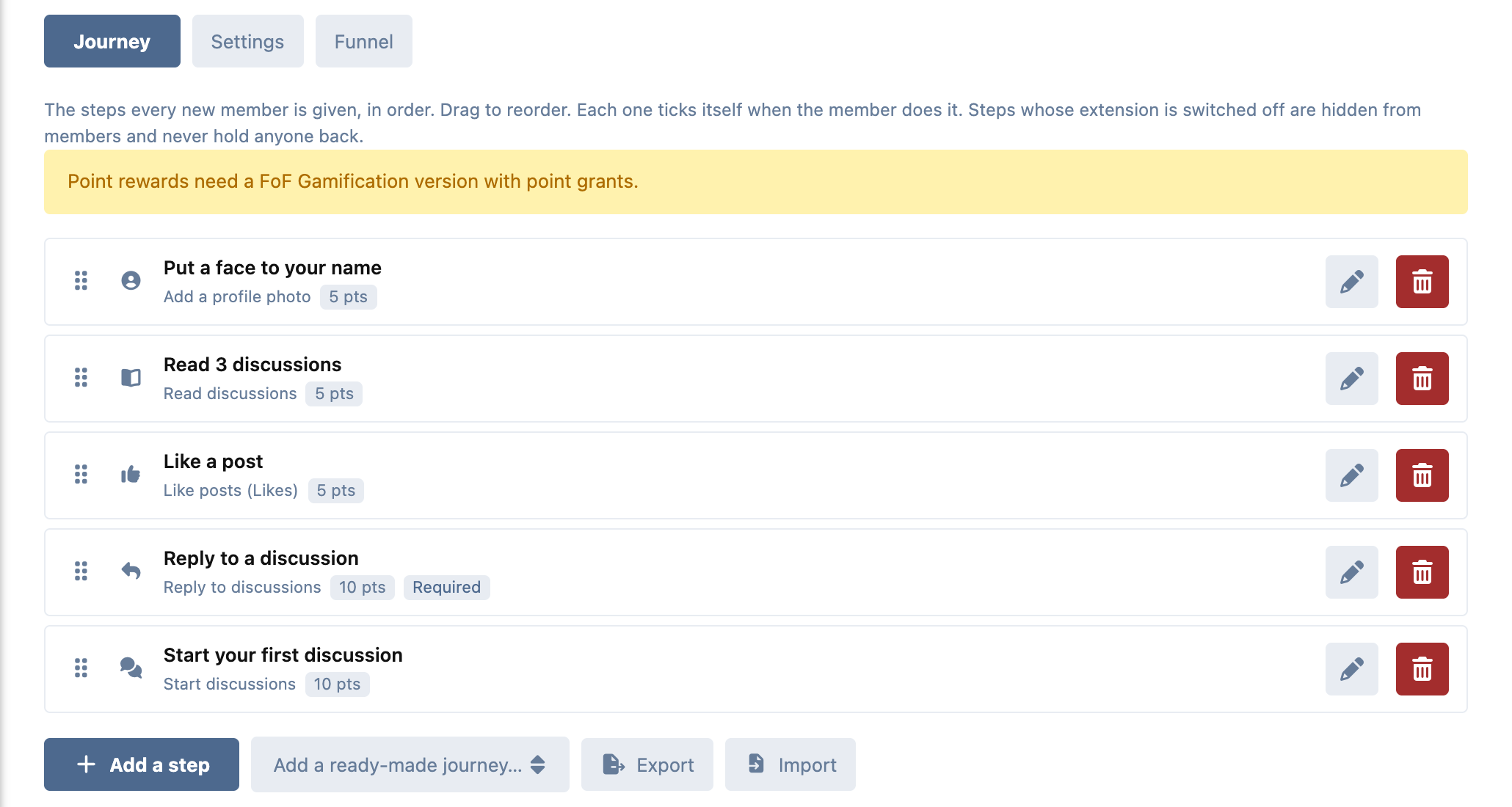This screenshot has width=1512, height=807.
Task: Click the thumbs-up icon on Like a post
Action: (131, 475)
